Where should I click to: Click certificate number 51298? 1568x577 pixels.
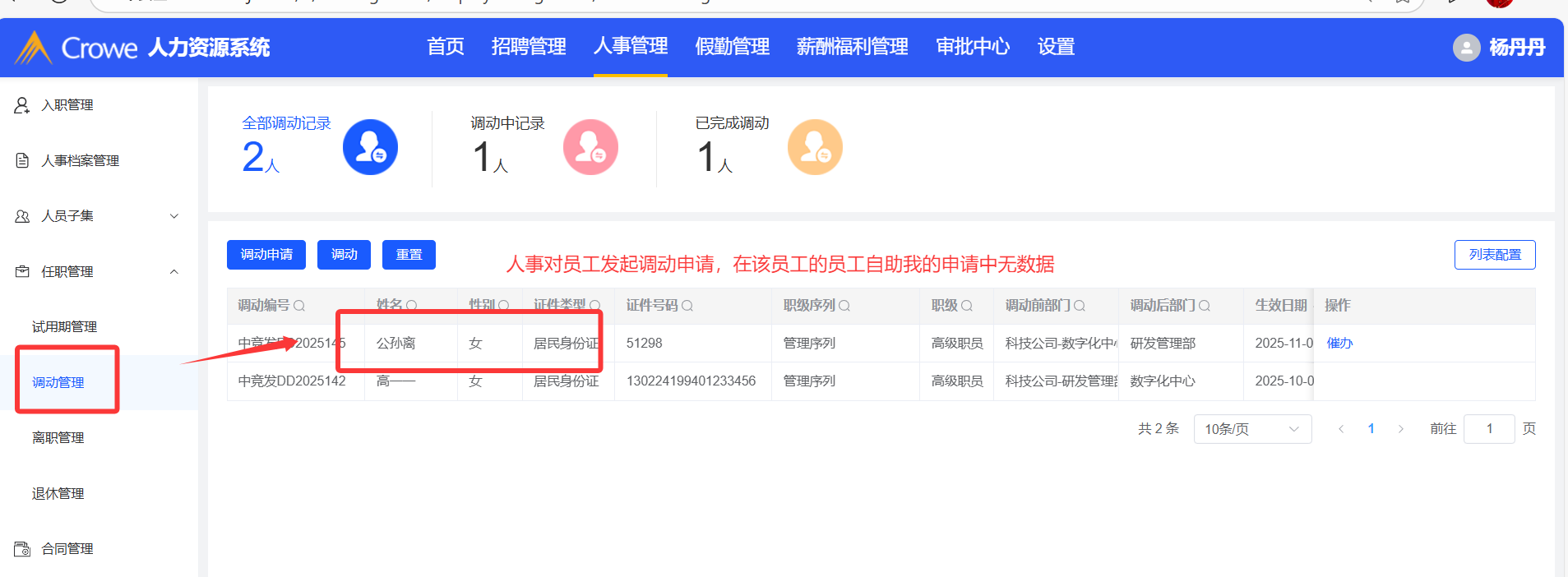tap(644, 344)
